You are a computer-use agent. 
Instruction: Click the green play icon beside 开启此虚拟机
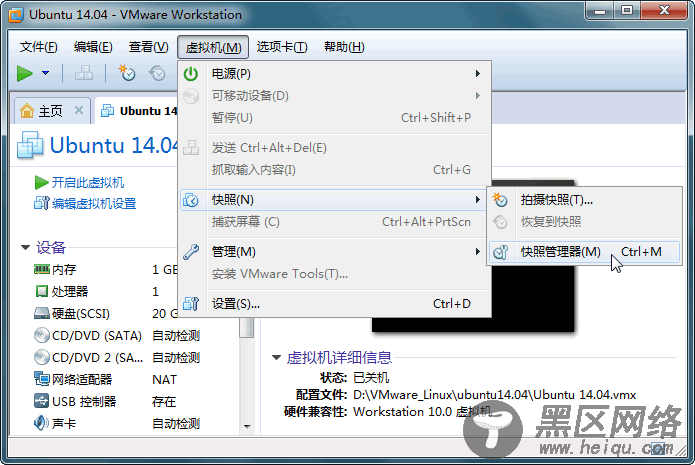coord(41,182)
